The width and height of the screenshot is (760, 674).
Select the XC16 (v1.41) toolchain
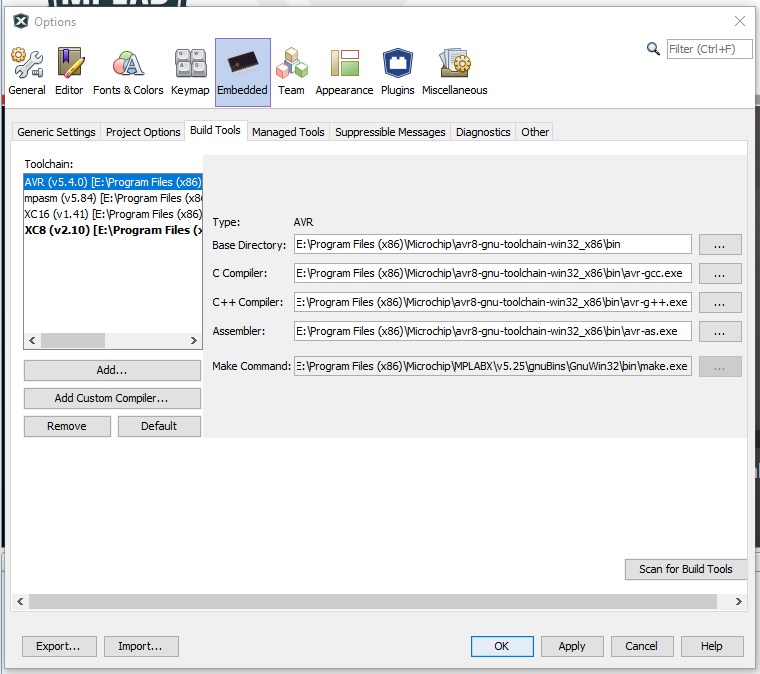113,214
